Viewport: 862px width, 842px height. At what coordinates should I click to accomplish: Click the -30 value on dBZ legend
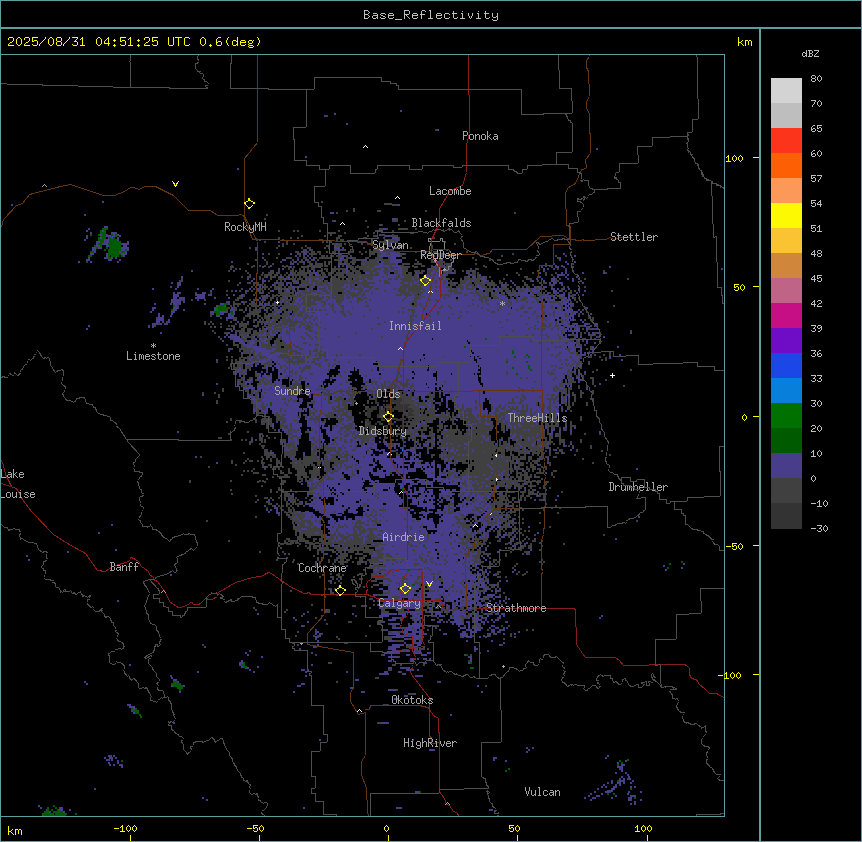[819, 529]
